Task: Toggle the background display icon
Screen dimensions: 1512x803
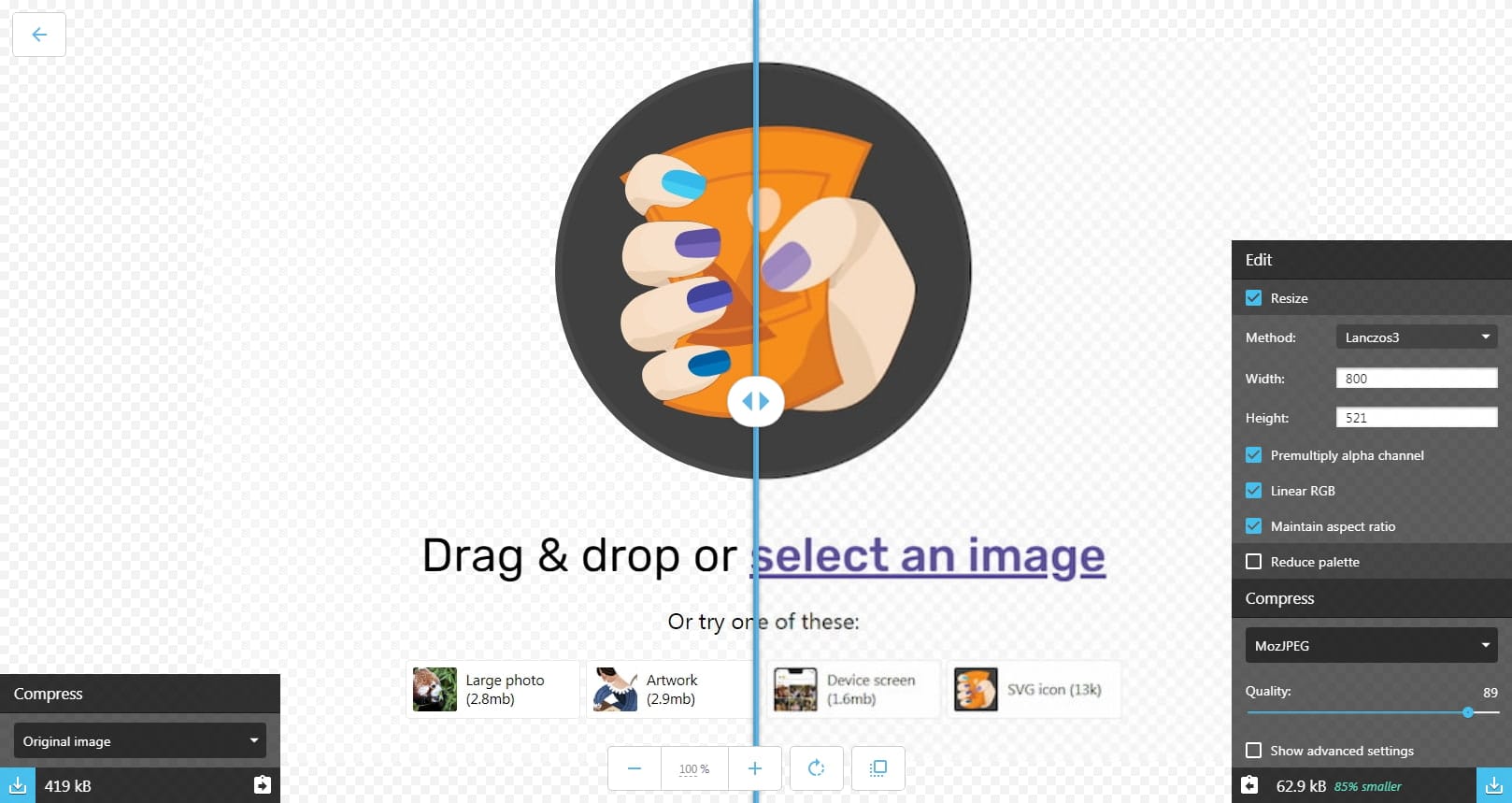Action: [878, 768]
